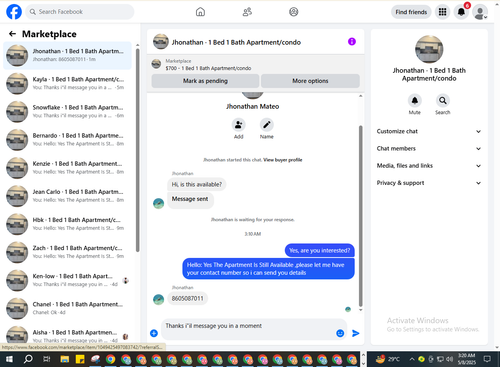Open View buyer profile link
The width and height of the screenshot is (500, 367).
coord(283,160)
